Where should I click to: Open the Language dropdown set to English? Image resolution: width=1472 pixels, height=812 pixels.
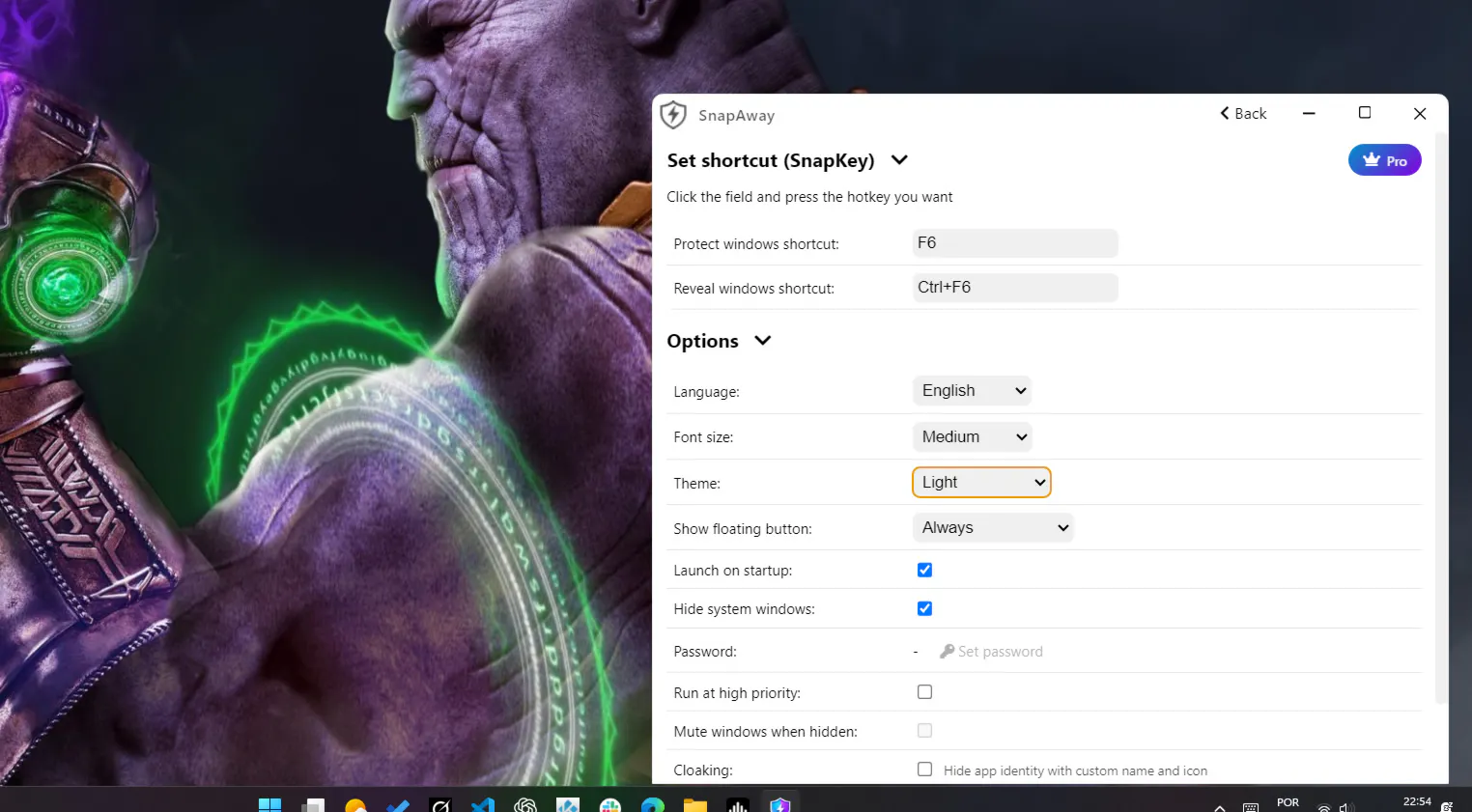point(972,391)
